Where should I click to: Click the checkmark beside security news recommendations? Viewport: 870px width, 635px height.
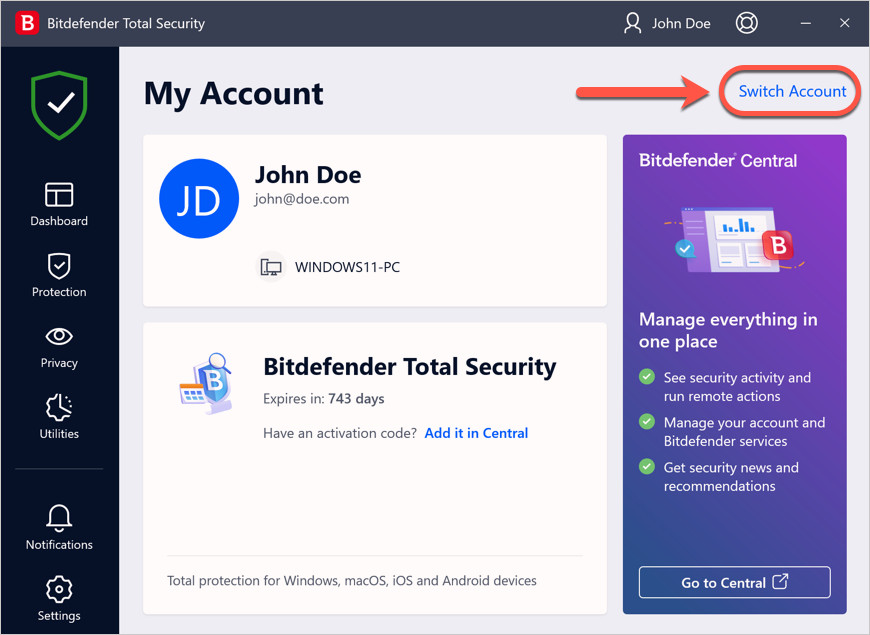(649, 468)
